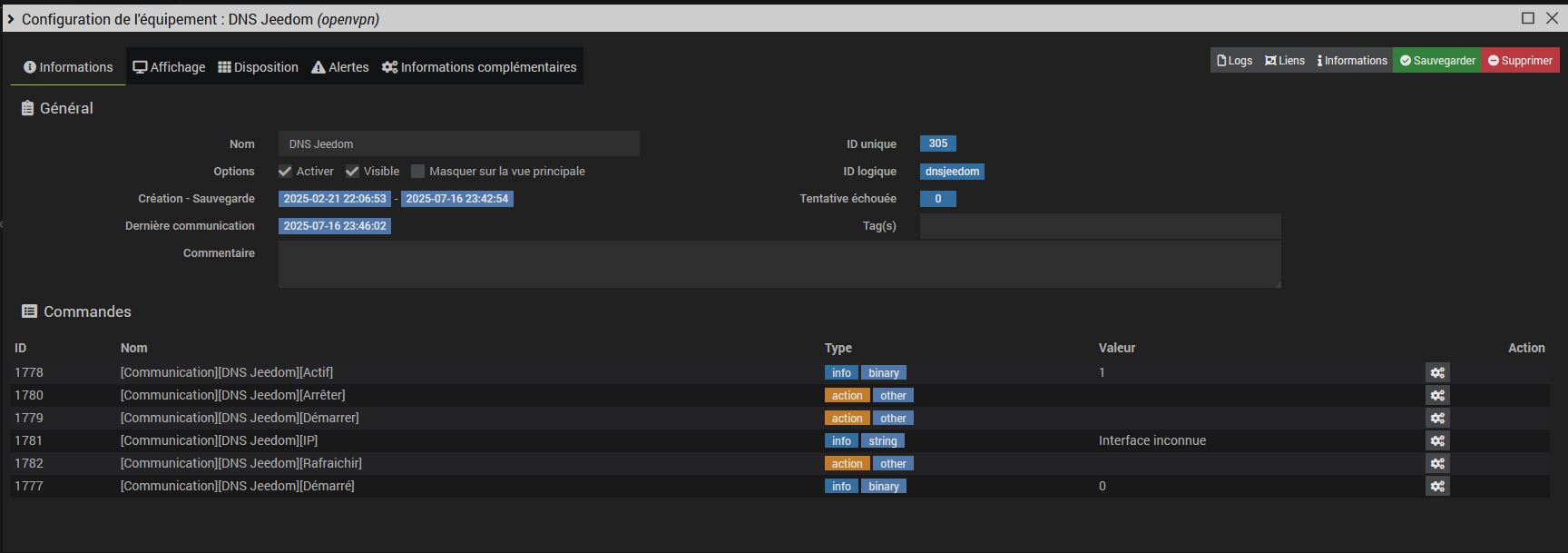Screen dimensions: 1568x553
Task: Open configuration gear for Arrêter command
Action: click(1437, 395)
